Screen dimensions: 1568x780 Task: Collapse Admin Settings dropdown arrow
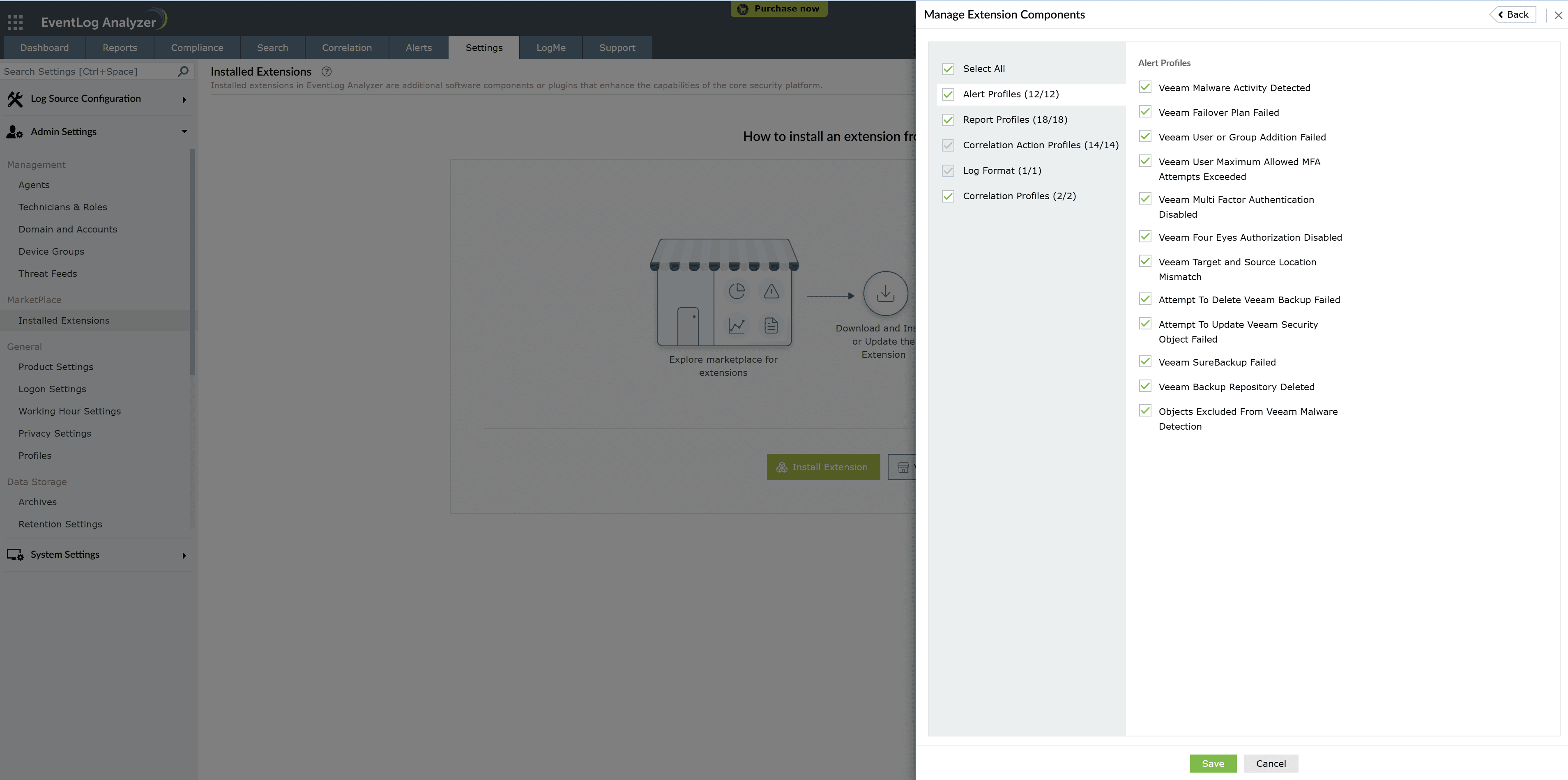tap(184, 131)
